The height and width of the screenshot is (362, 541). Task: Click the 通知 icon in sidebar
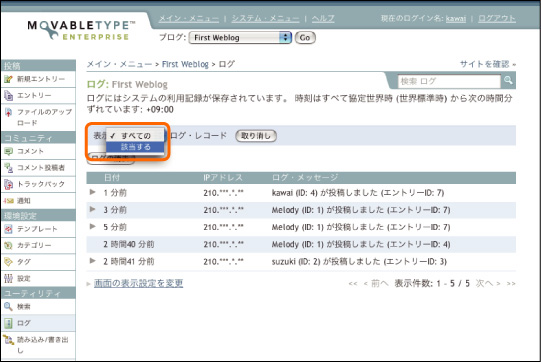click(8, 200)
